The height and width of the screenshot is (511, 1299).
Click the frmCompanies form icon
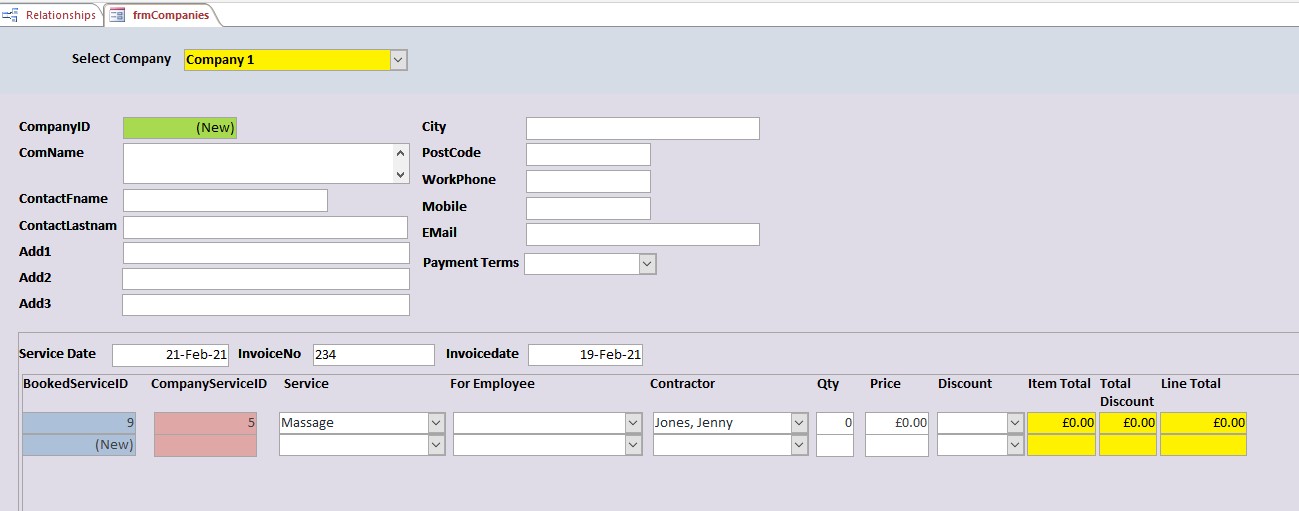[117, 15]
